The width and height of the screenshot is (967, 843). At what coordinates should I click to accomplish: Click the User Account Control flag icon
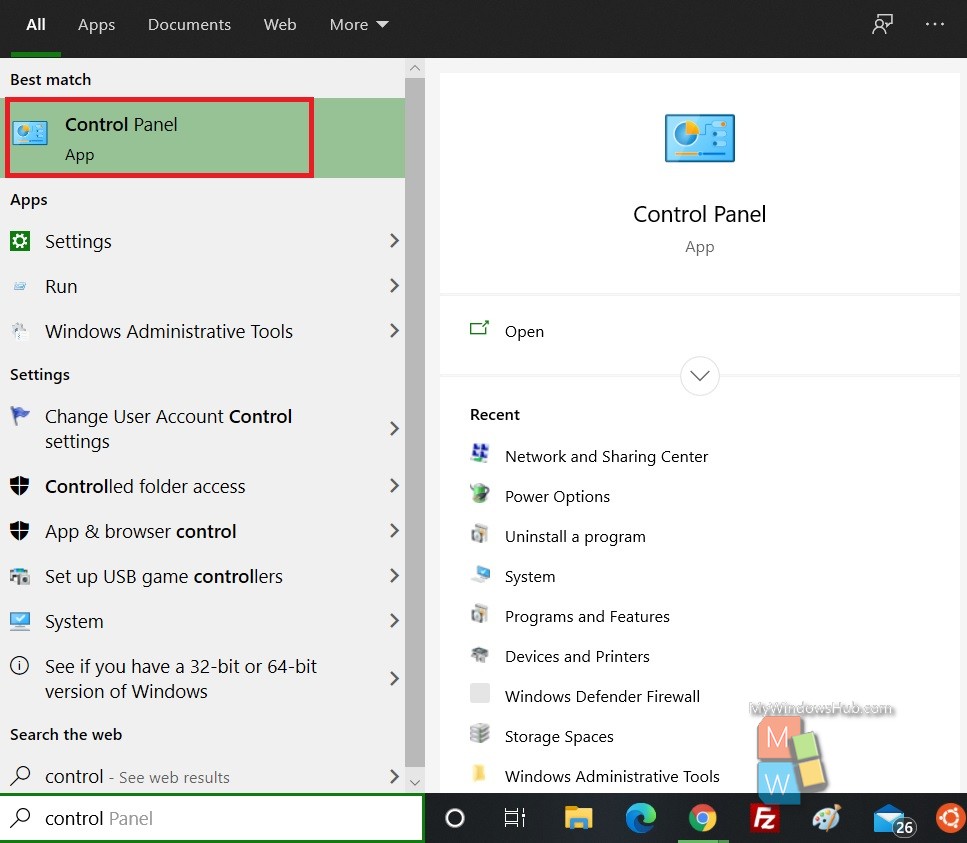click(20, 416)
